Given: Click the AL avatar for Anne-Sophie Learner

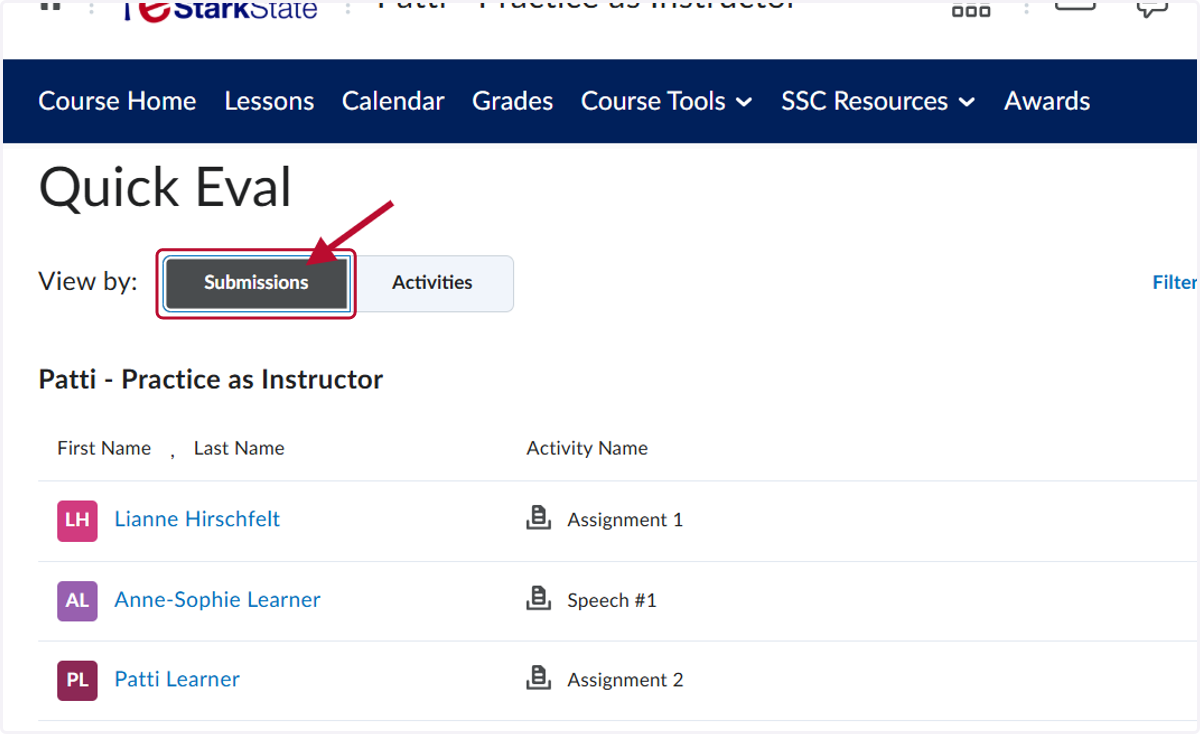Looking at the screenshot, I should [77, 600].
